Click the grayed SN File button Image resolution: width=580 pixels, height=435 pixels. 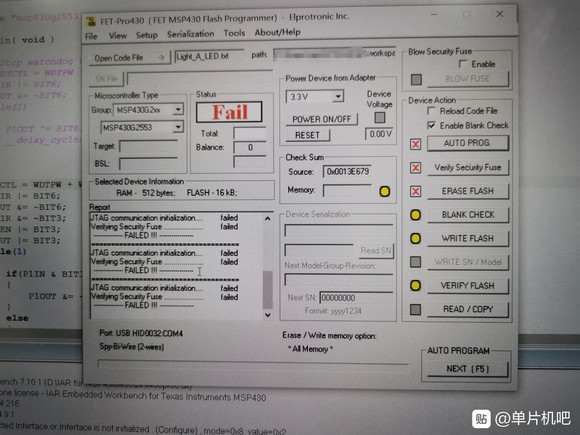pyautogui.click(x=106, y=79)
